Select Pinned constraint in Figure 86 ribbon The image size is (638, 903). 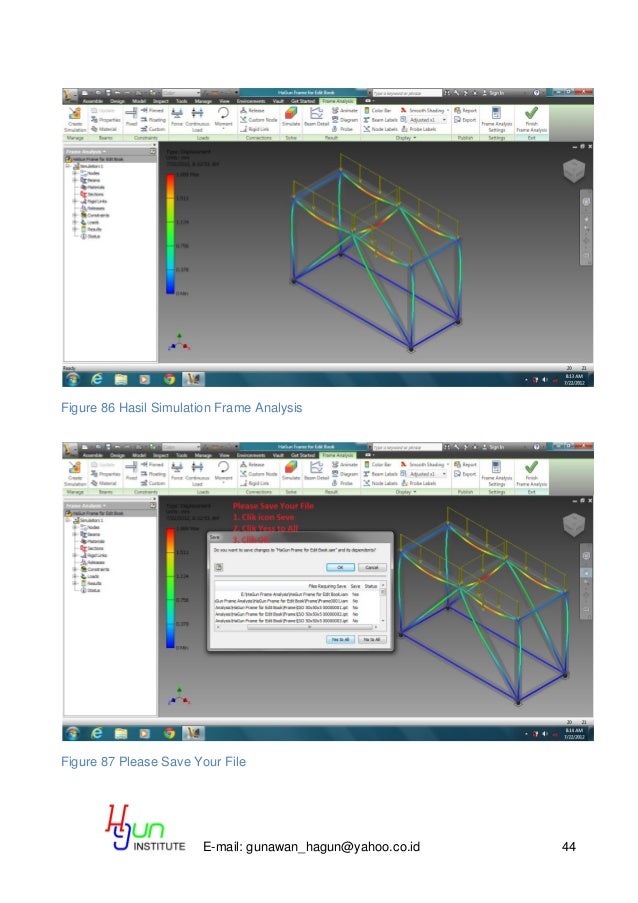(152, 110)
